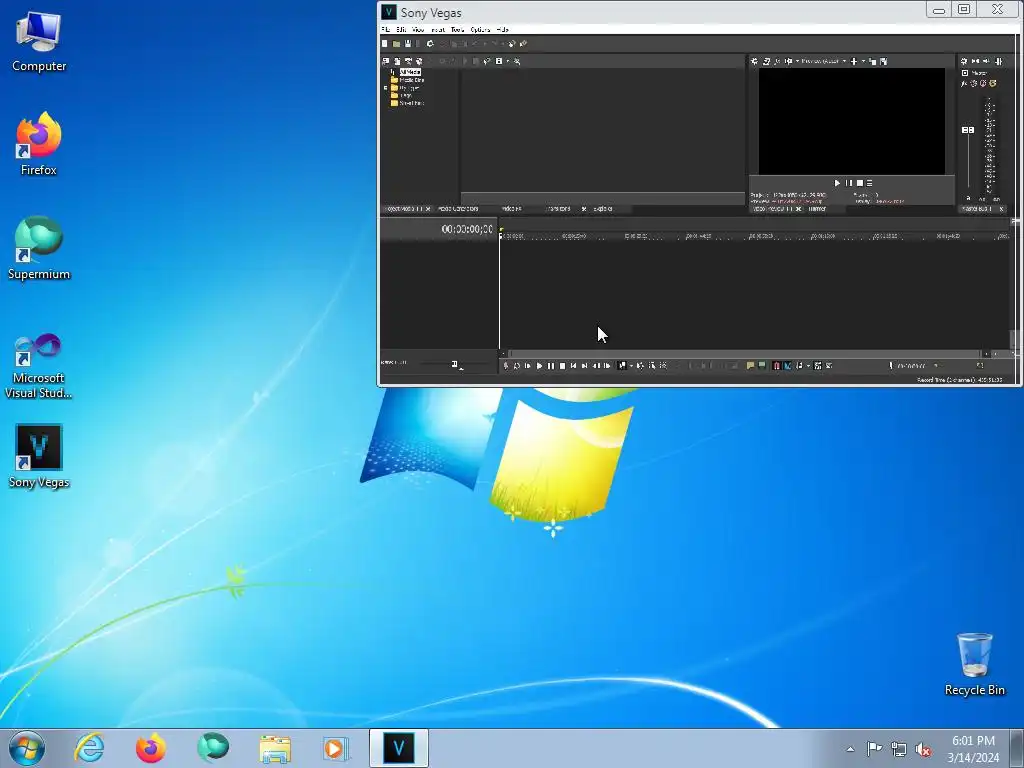
Task: Click the Split Screen View icon
Action: coord(788,61)
